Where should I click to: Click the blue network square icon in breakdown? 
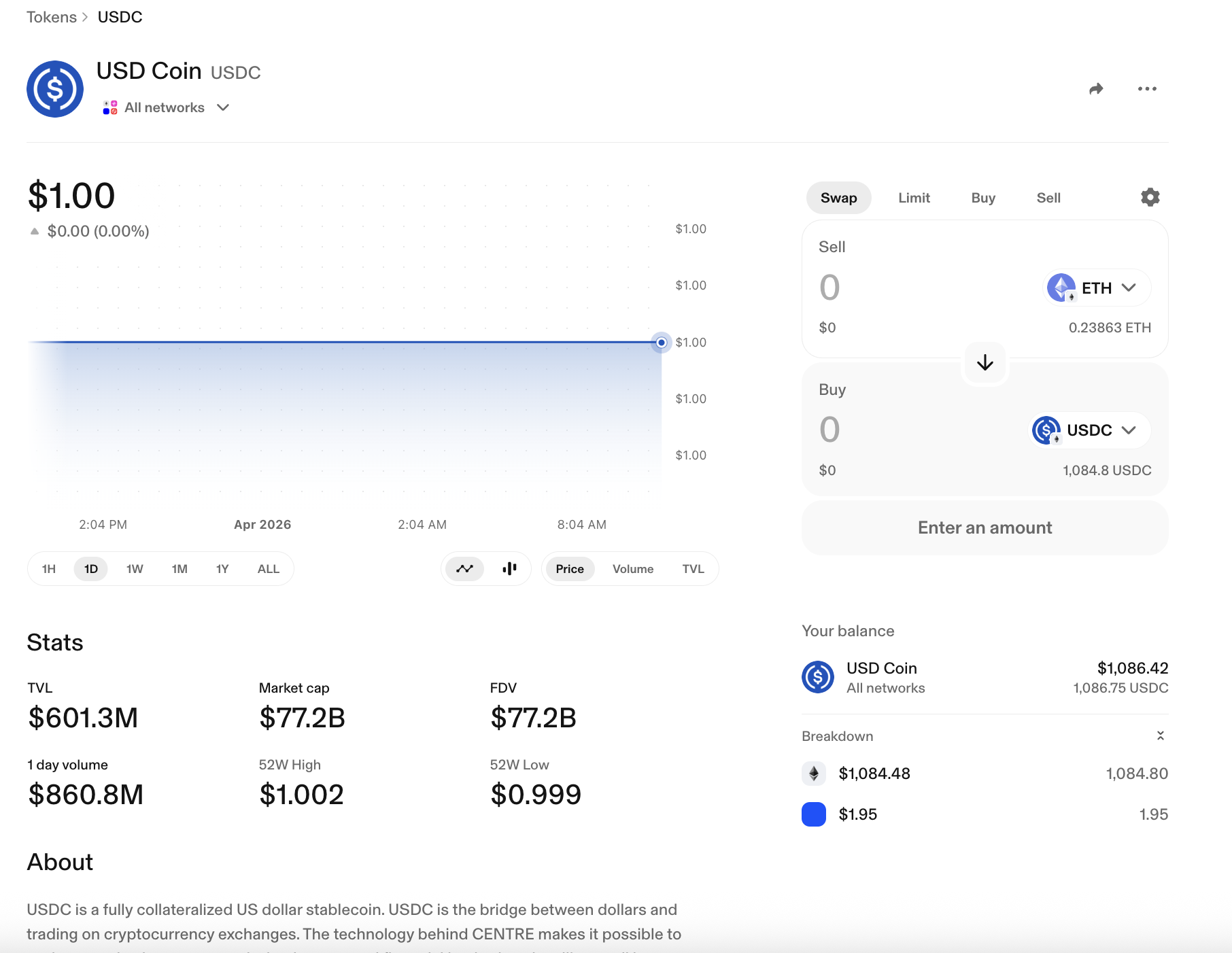pos(814,814)
